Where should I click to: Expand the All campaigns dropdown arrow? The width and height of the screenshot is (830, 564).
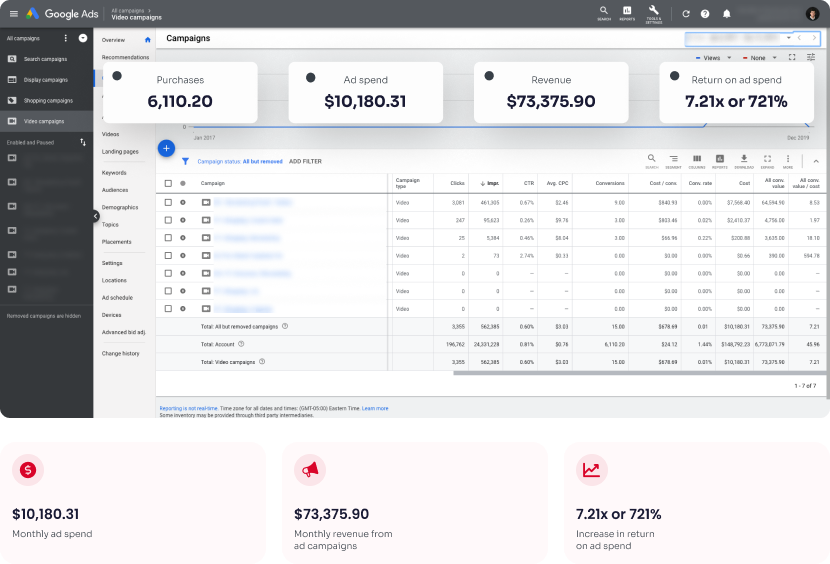pos(82,38)
